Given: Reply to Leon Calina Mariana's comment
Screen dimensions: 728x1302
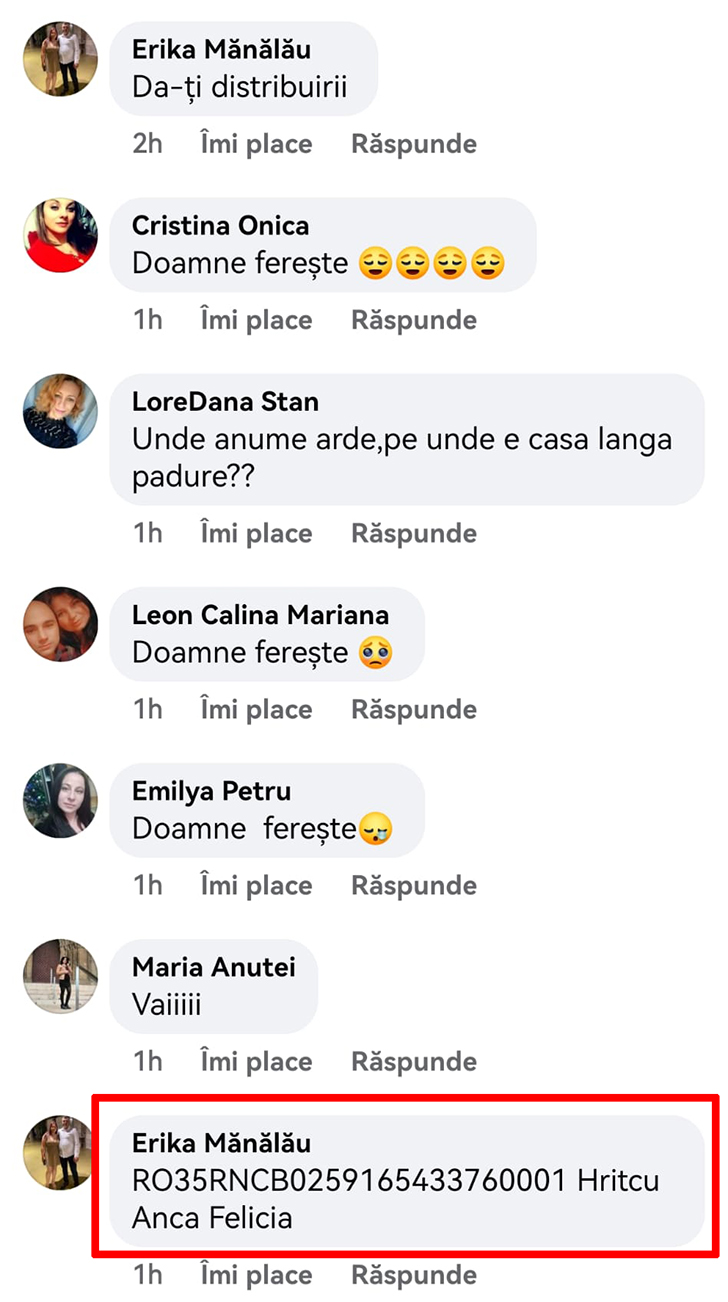Looking at the screenshot, I should click(413, 709).
